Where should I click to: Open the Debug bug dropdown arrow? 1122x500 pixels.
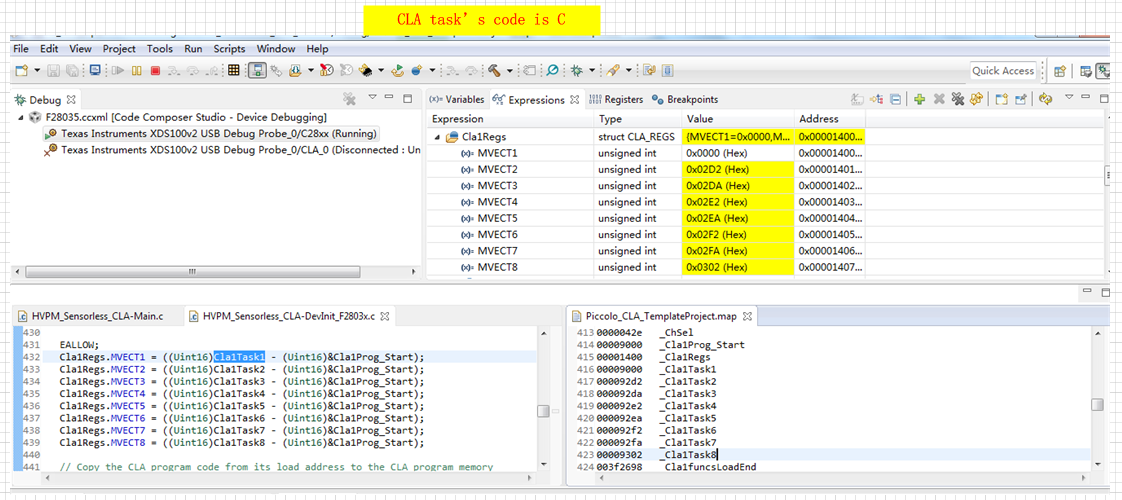coord(592,71)
